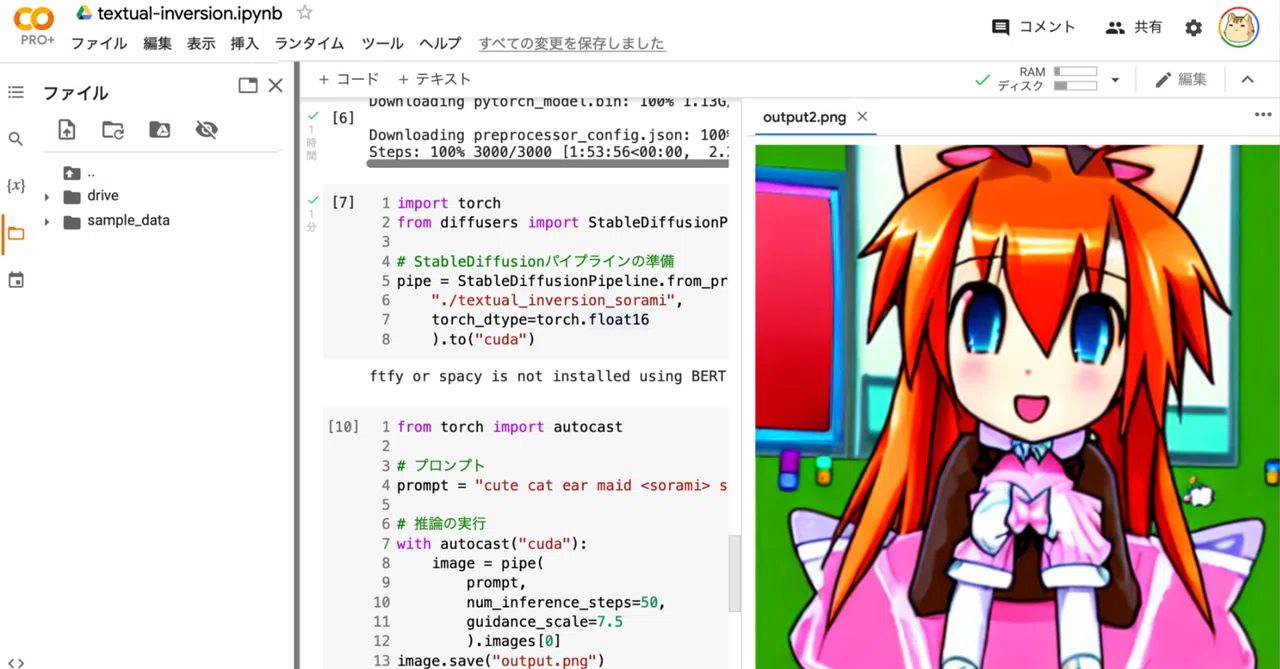Select the output2.png tab

tap(804, 117)
